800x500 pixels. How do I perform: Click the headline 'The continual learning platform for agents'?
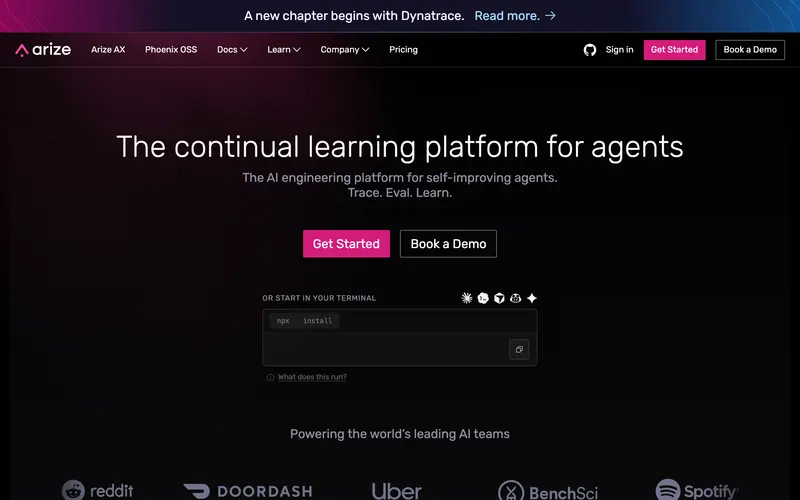(x=400, y=147)
